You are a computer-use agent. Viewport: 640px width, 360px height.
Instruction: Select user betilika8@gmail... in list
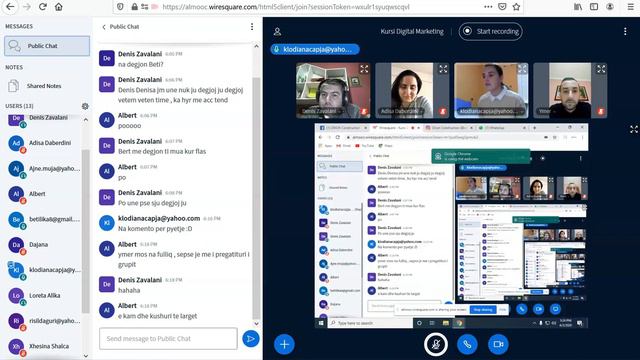44,219
